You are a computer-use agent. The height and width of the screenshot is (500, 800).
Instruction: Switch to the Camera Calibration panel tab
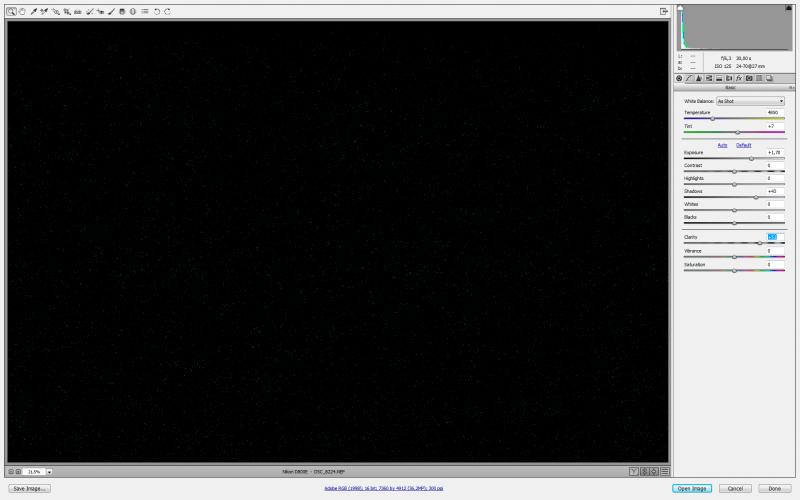tap(749, 78)
